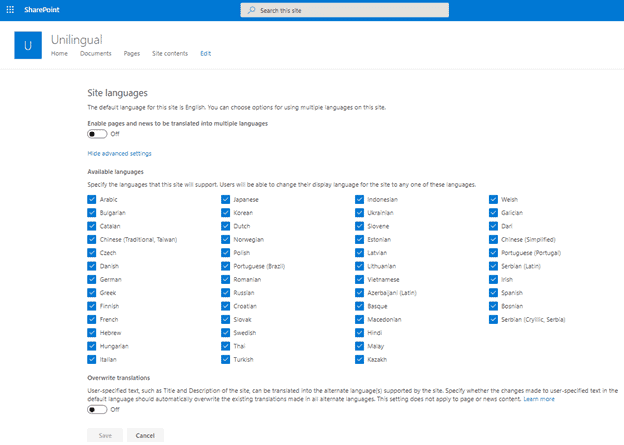This screenshot has height=445, width=624.
Task: Uncheck the Portuguese (Portugal) checkbox
Action: click(x=493, y=253)
